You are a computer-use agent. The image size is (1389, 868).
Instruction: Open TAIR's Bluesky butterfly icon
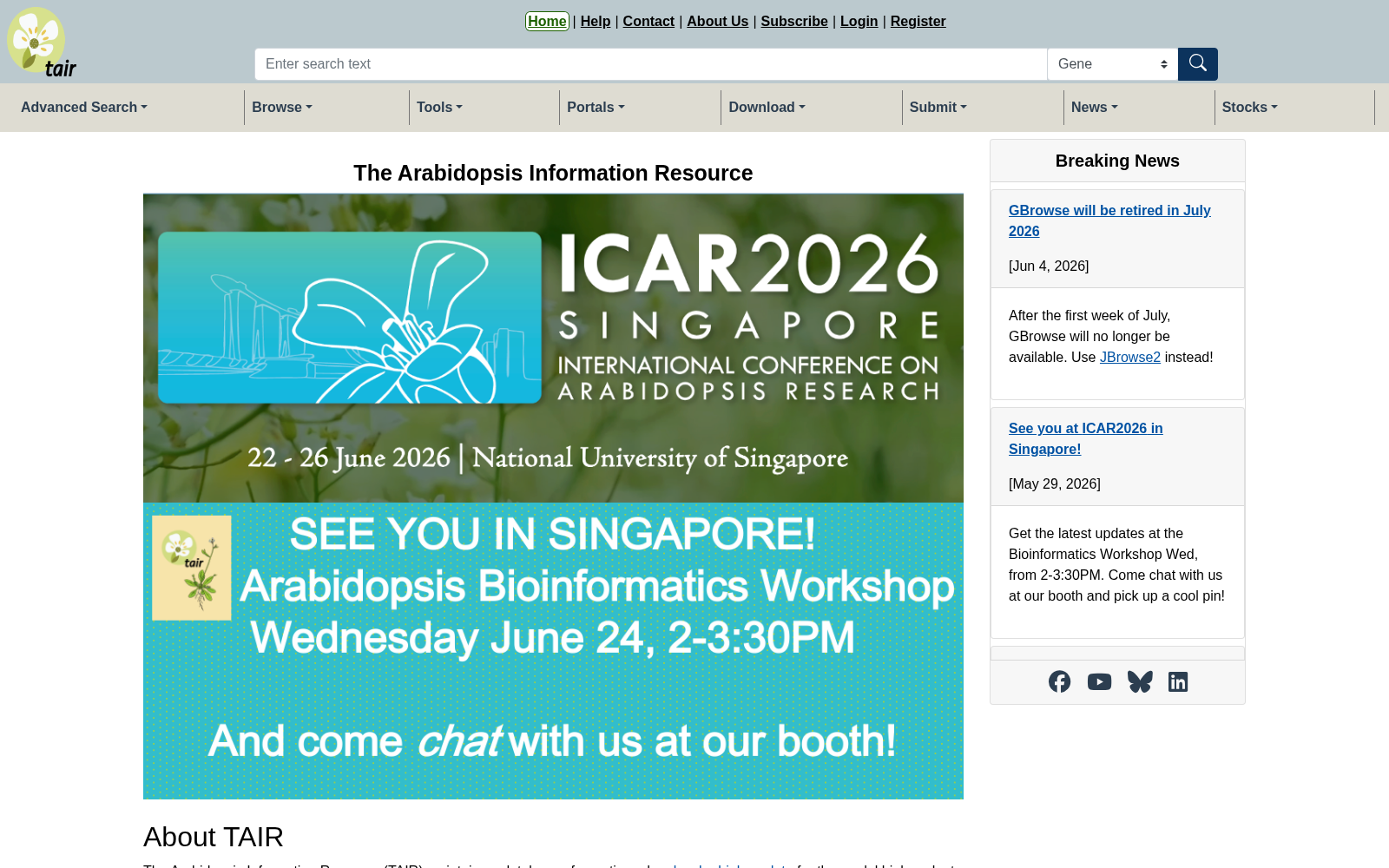point(1140,681)
